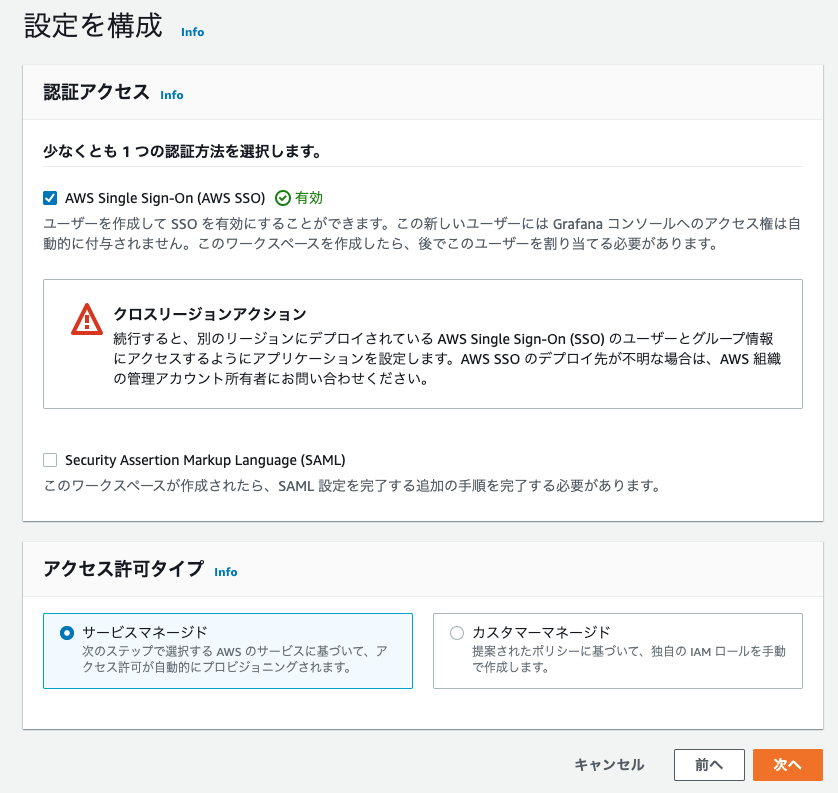This screenshot has width=838, height=793.
Task: Open the Info link beside 設定を構成
Action: 192,32
